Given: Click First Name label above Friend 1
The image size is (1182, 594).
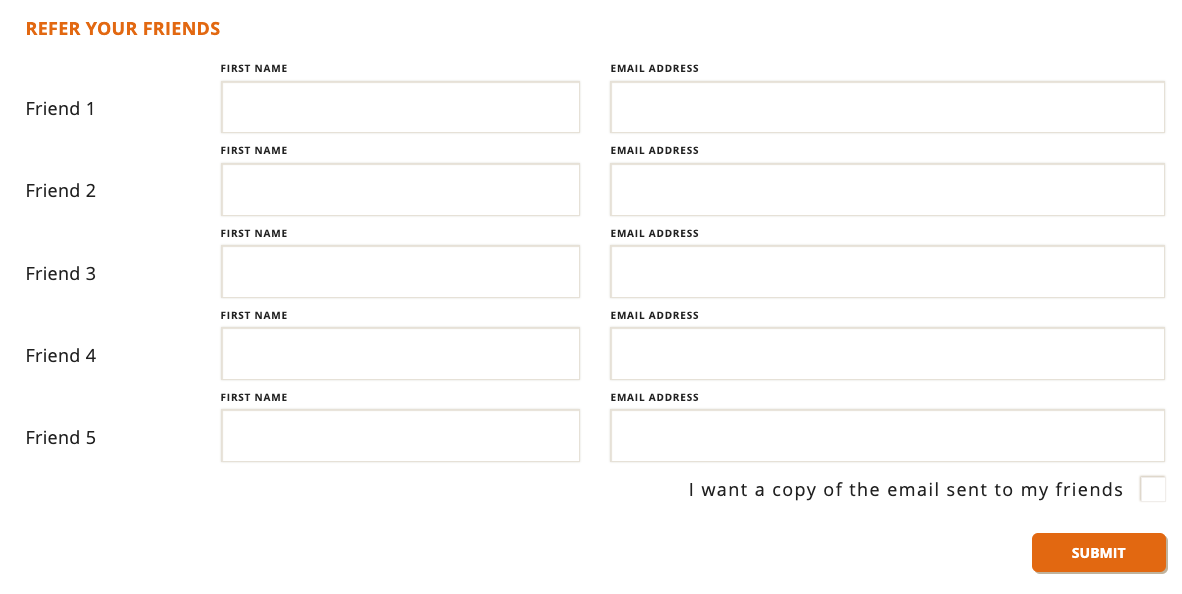Looking at the screenshot, I should click(254, 69).
